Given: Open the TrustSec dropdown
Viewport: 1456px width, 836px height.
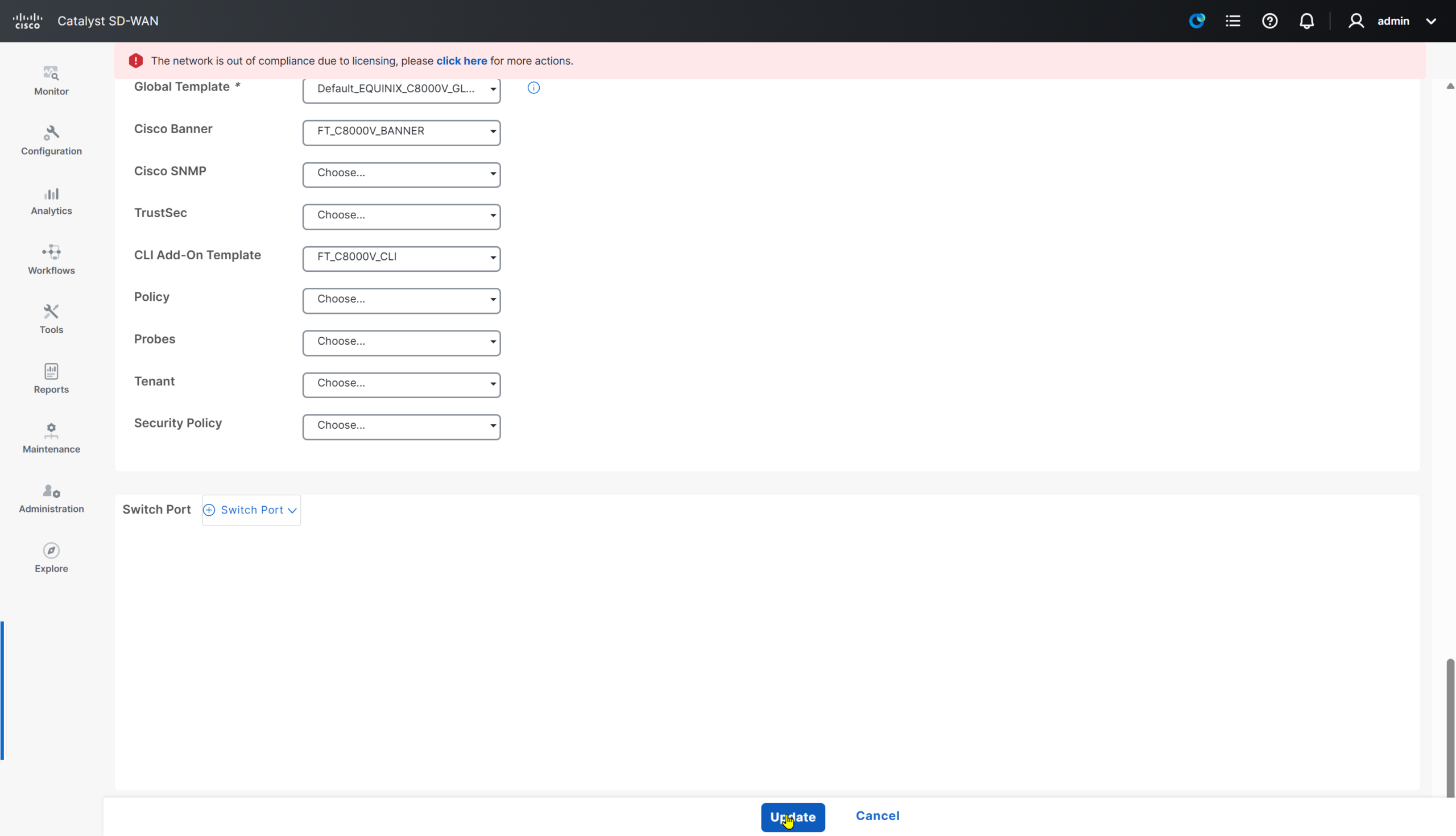Looking at the screenshot, I should [x=402, y=217].
